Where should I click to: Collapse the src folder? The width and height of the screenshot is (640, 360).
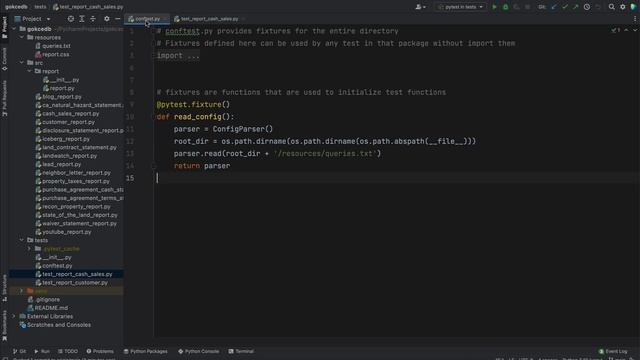tap(22, 63)
